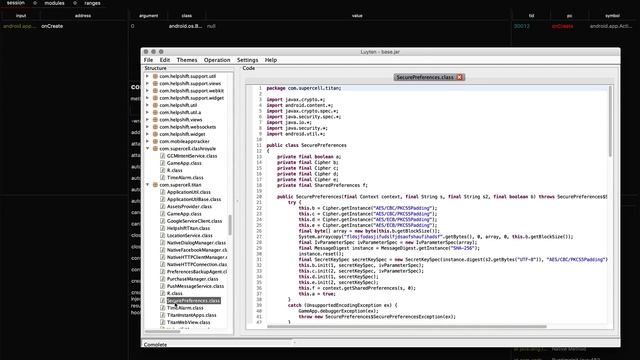This screenshot has height=360, width=640.
Task: Select the SecurePreferences.class code tab
Action: point(425,77)
